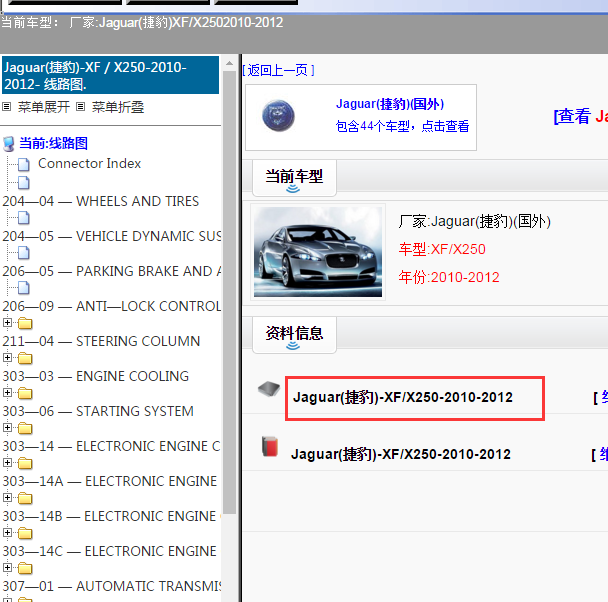Click the small icon before 菜单展开
The image size is (608, 602).
point(7,106)
